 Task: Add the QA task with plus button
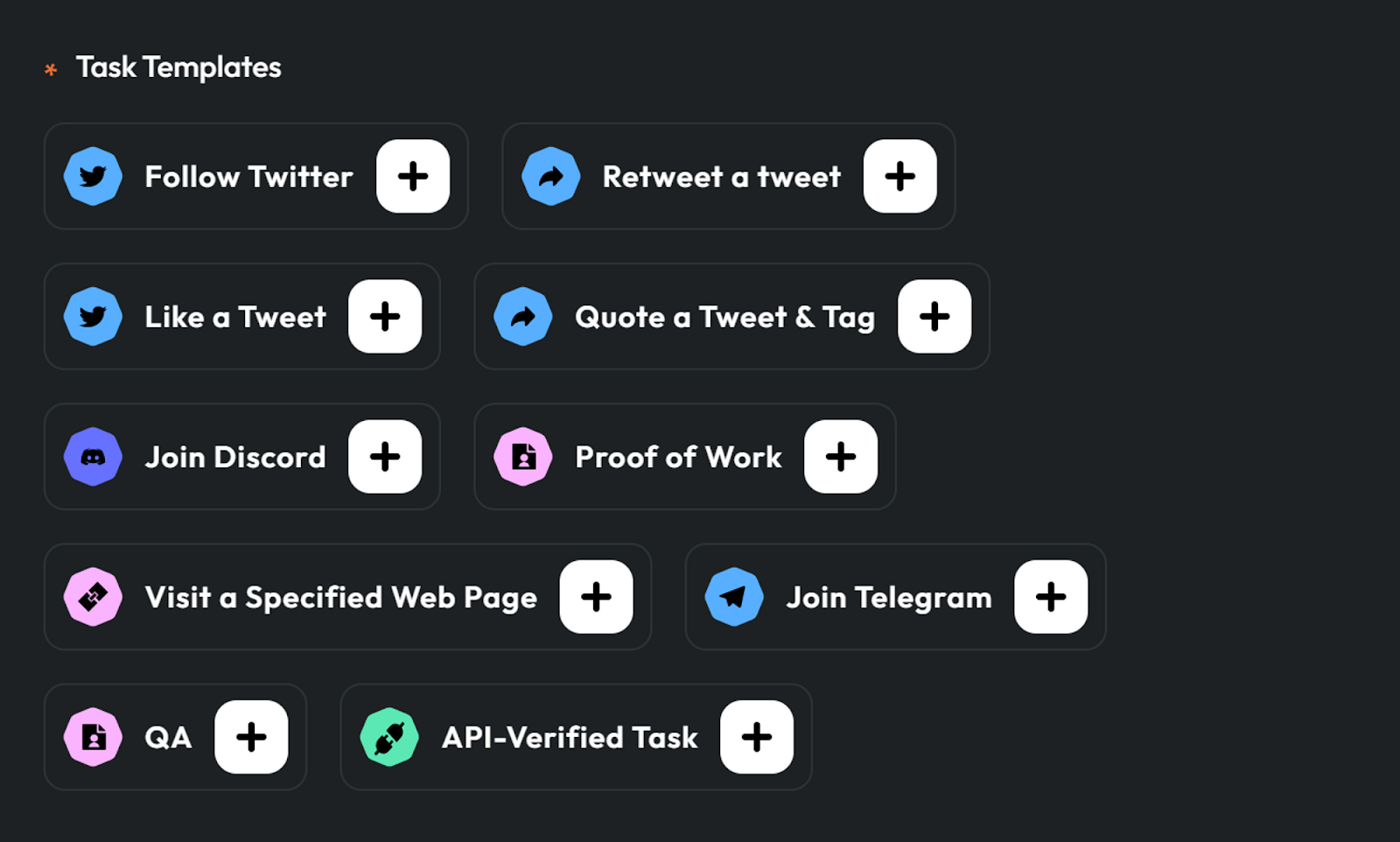click(x=251, y=736)
